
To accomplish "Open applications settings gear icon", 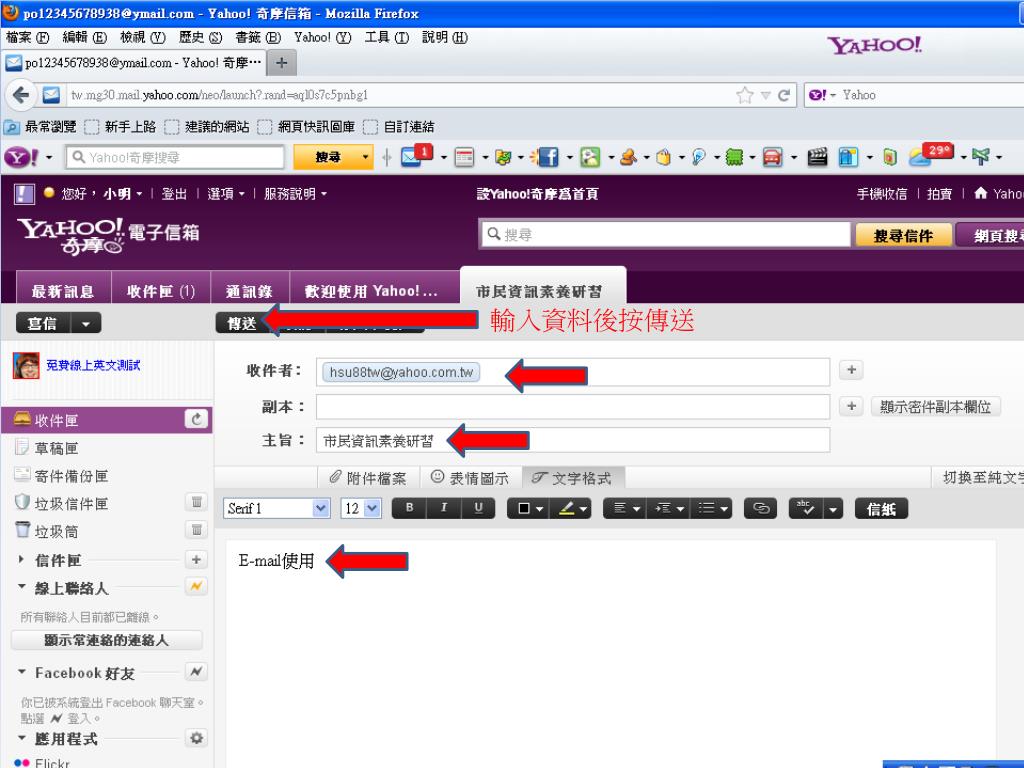I will [x=196, y=738].
